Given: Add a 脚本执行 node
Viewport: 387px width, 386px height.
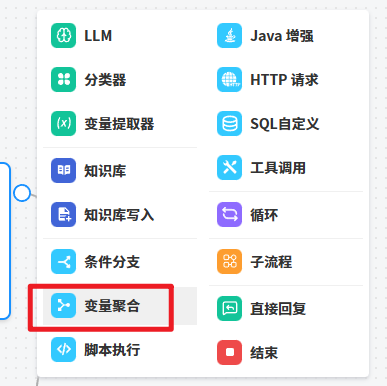Looking at the screenshot, I should coord(120,350).
